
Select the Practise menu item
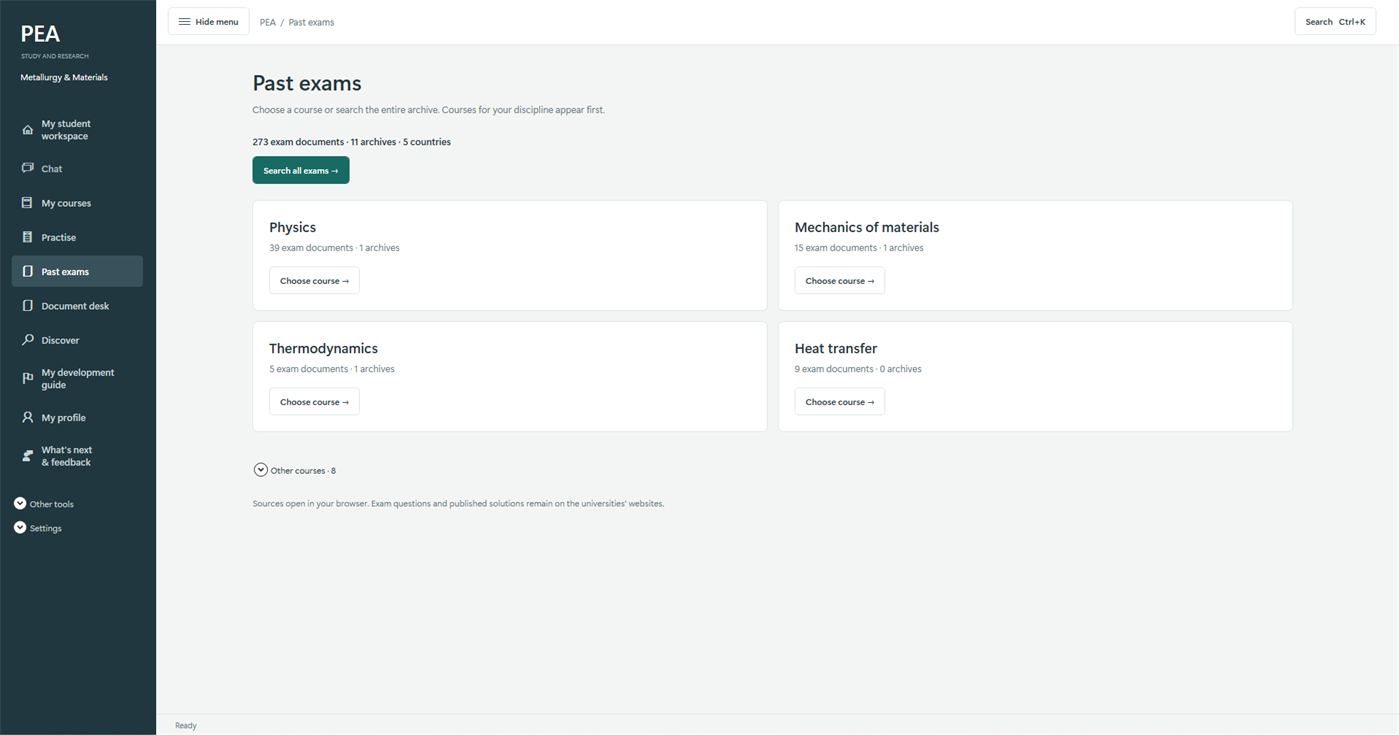pyautogui.click(x=77, y=237)
